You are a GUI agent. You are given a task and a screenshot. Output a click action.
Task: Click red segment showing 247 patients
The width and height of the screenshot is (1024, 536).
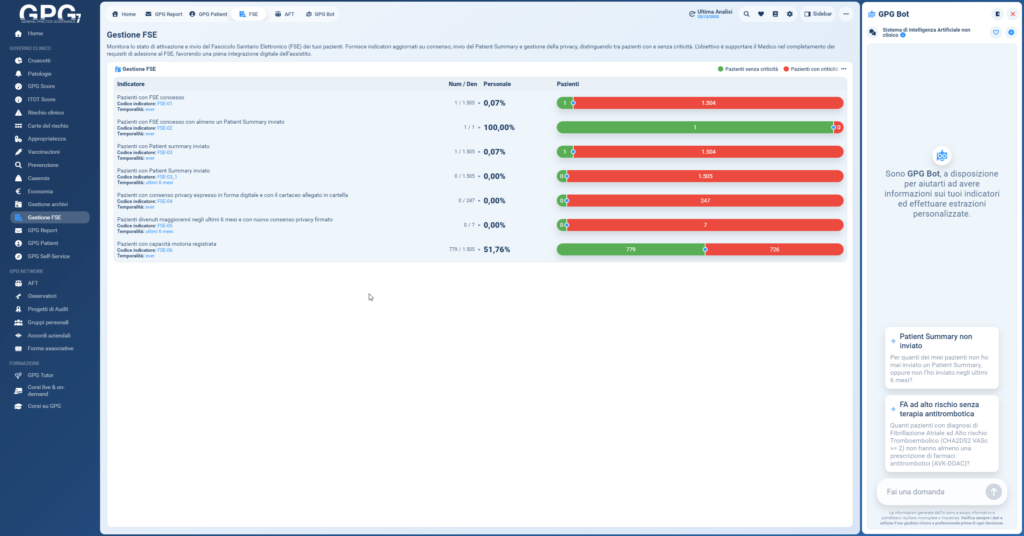point(705,200)
